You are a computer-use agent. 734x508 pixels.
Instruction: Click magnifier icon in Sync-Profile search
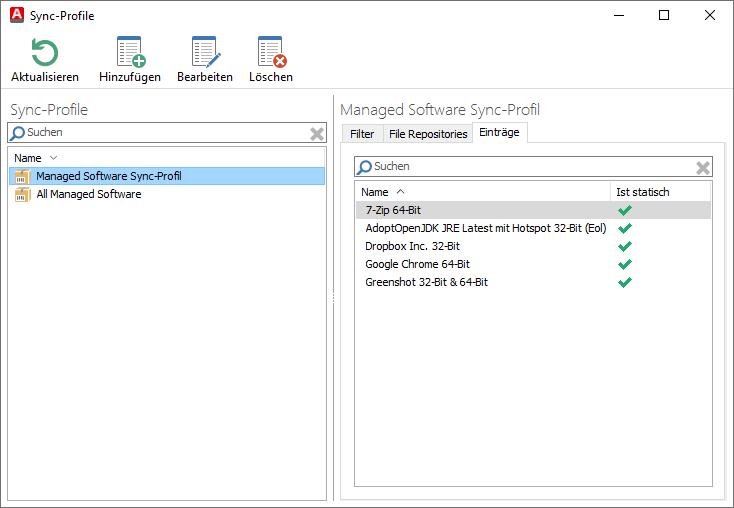pyautogui.click(x=17, y=133)
